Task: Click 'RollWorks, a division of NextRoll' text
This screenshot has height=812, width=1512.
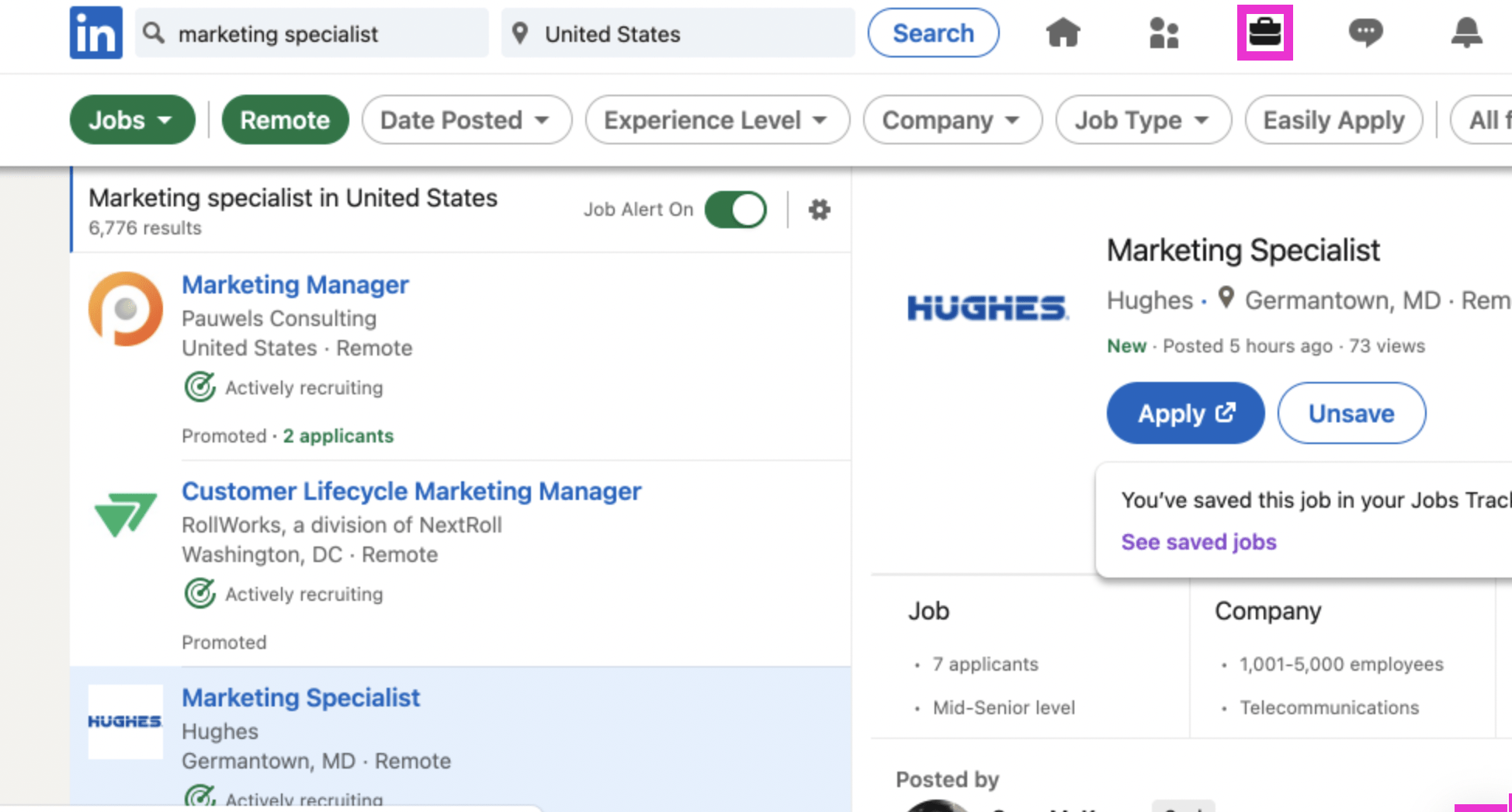Action: (x=342, y=525)
